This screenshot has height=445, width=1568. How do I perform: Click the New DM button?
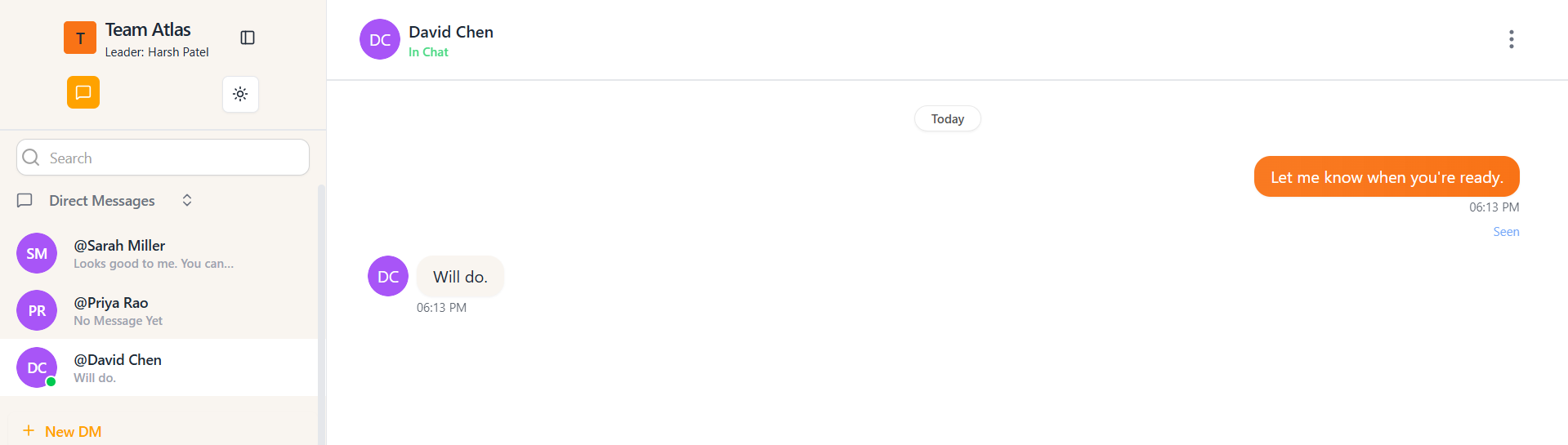tap(73, 431)
